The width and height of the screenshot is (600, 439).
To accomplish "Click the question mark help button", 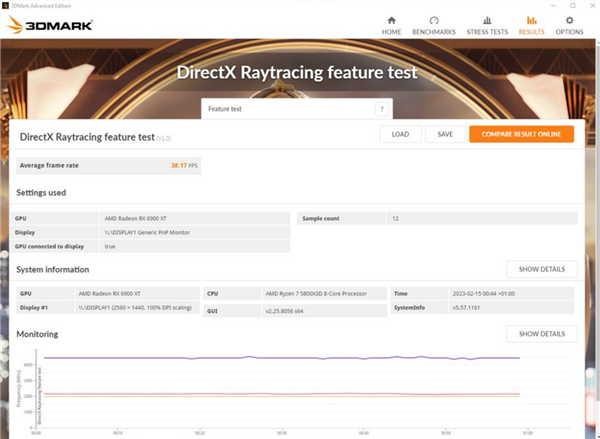I will [382, 109].
